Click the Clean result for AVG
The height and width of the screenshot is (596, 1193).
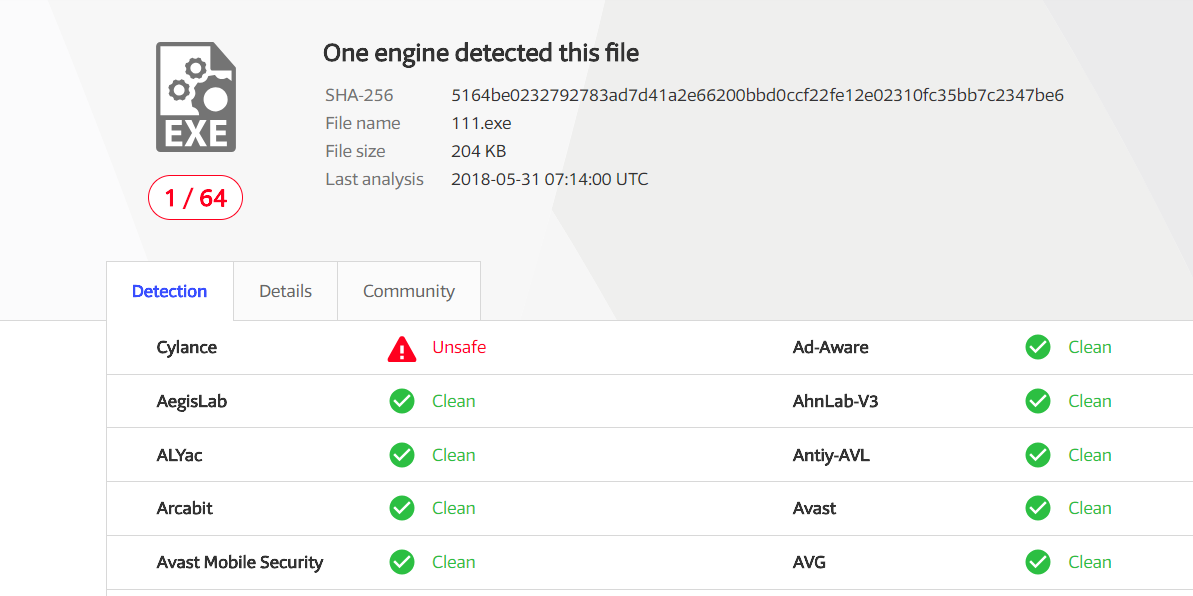1090,563
